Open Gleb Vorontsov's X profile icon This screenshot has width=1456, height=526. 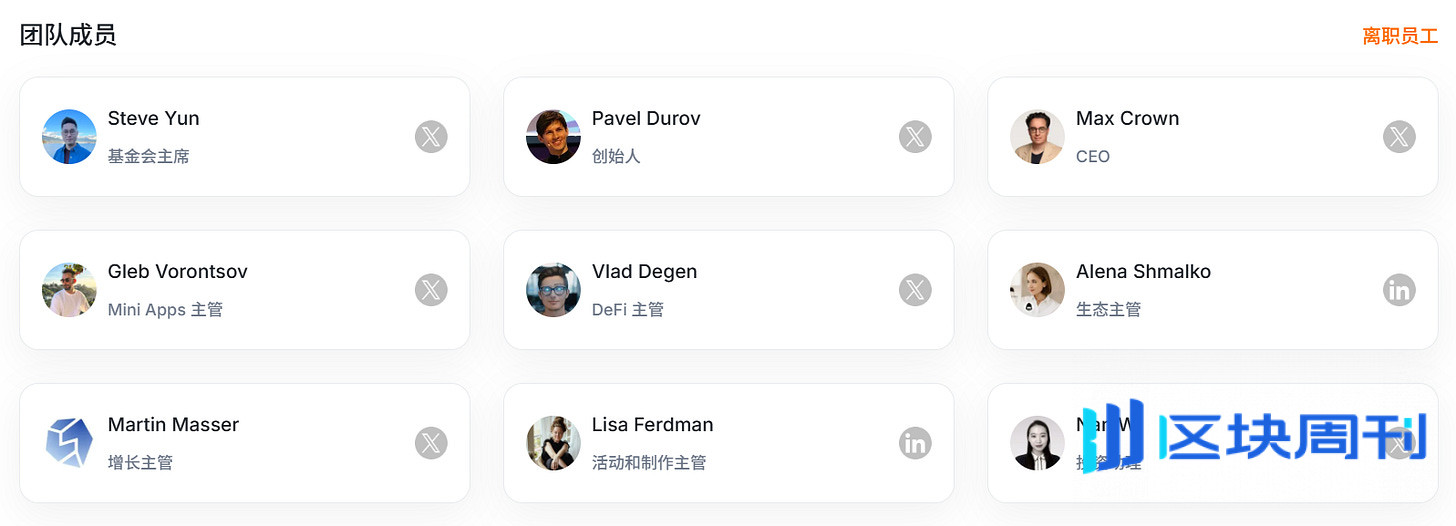(x=431, y=290)
